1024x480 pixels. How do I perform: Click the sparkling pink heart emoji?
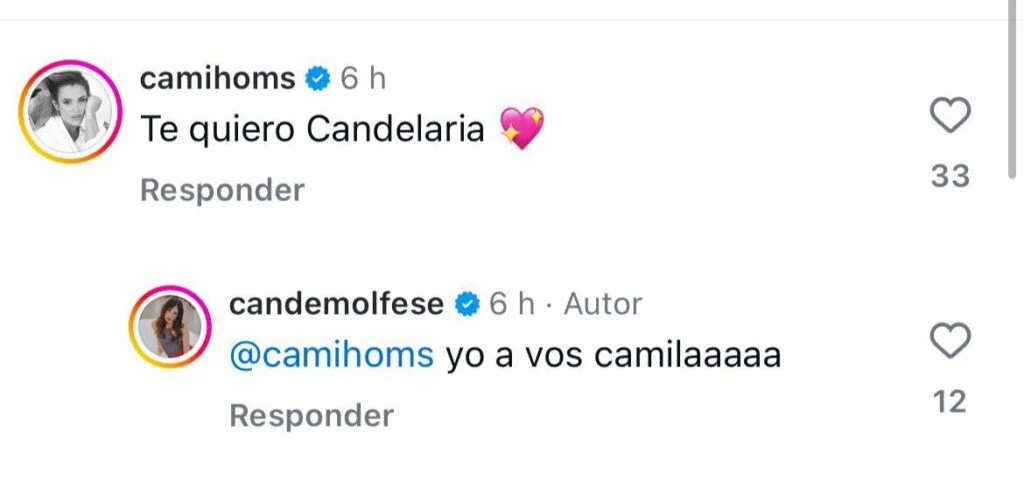521,131
